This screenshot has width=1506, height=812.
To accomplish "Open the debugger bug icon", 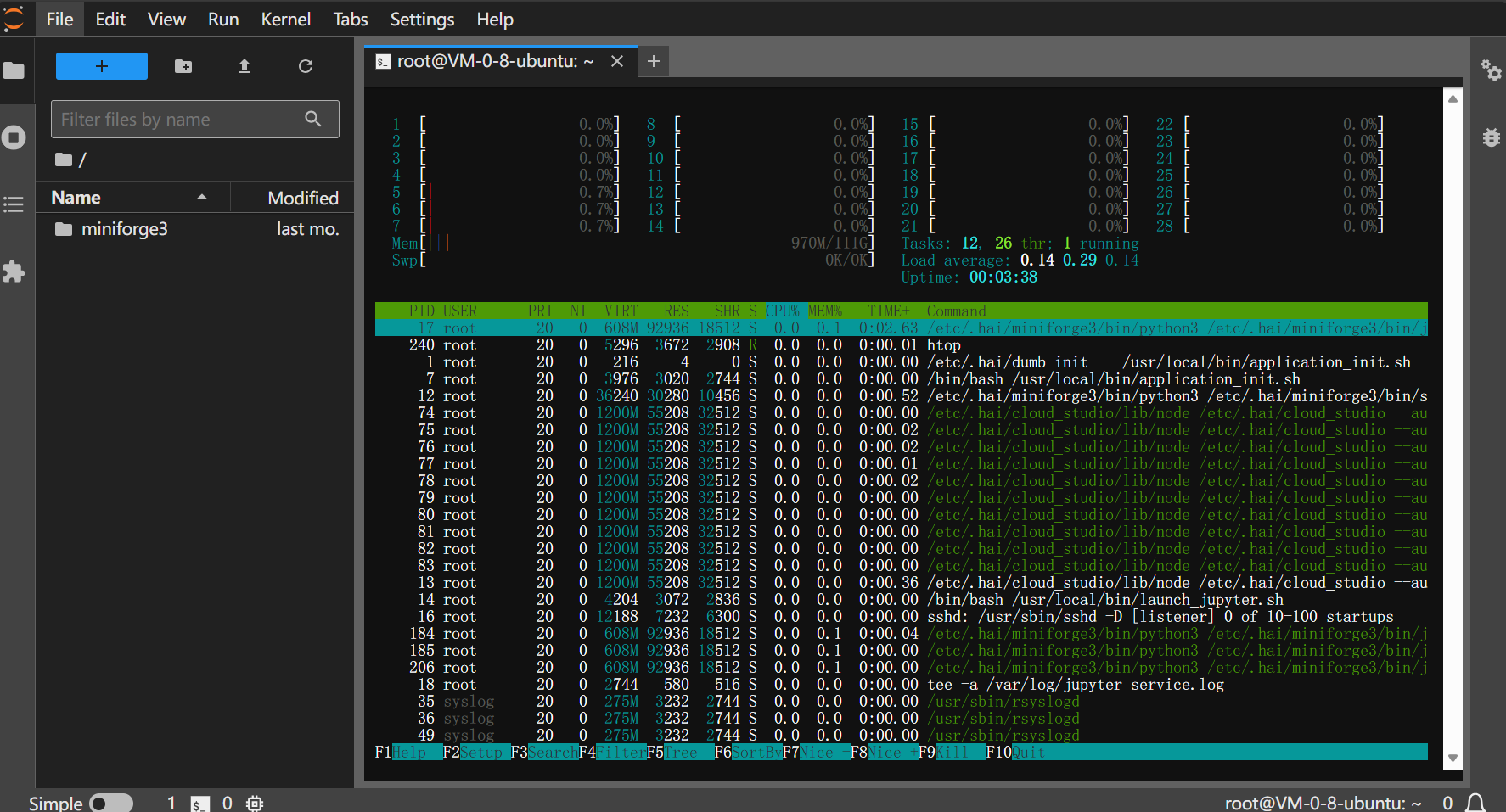I will (x=1491, y=137).
